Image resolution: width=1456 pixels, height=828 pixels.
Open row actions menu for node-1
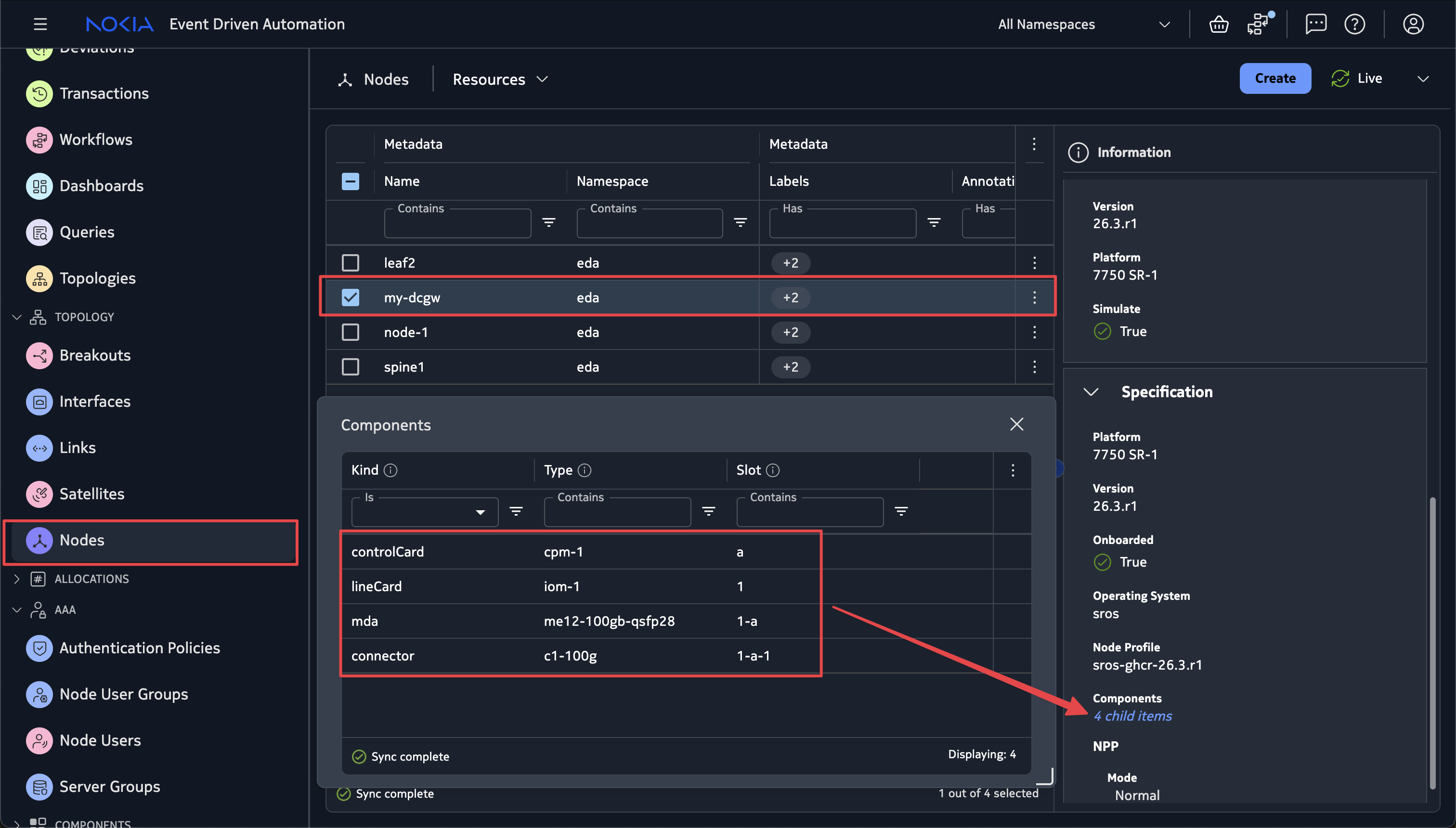click(x=1034, y=332)
